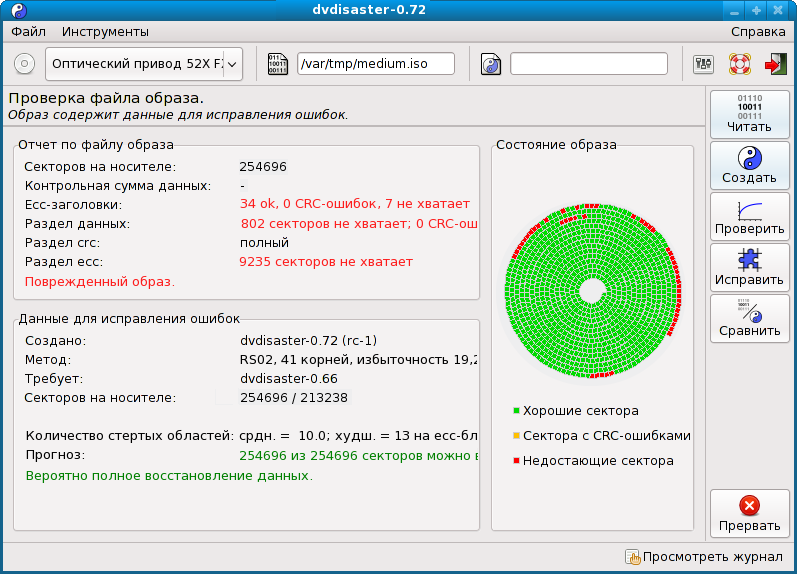
Task: Click the 'Секторов на носителе: 254696' top value
Action: 263,167
